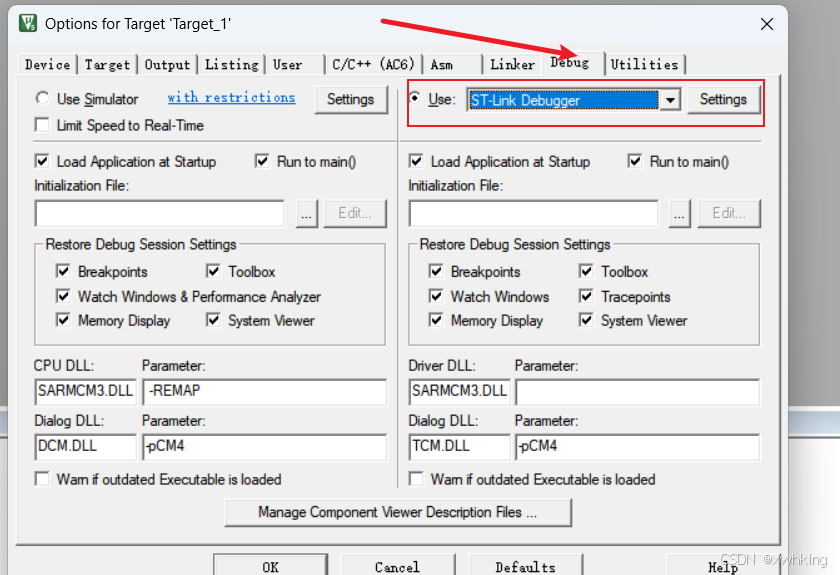
Task: Click debugger Edit... button
Action: click(729, 214)
